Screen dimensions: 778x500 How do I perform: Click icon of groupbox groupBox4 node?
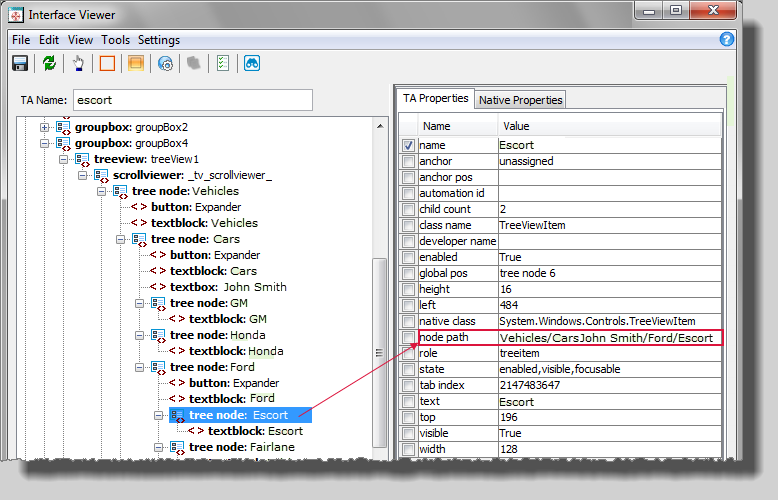coord(64,144)
